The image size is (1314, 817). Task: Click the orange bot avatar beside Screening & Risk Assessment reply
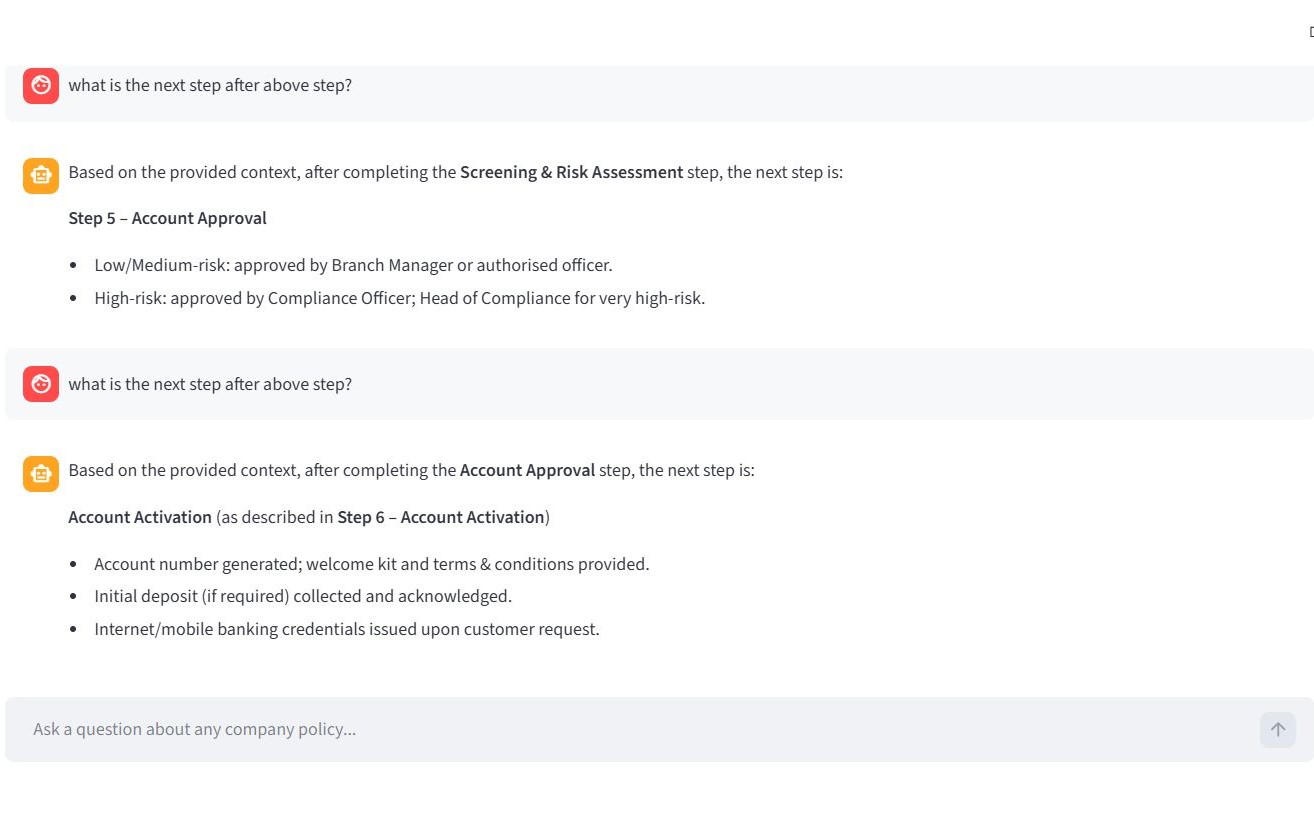point(41,175)
